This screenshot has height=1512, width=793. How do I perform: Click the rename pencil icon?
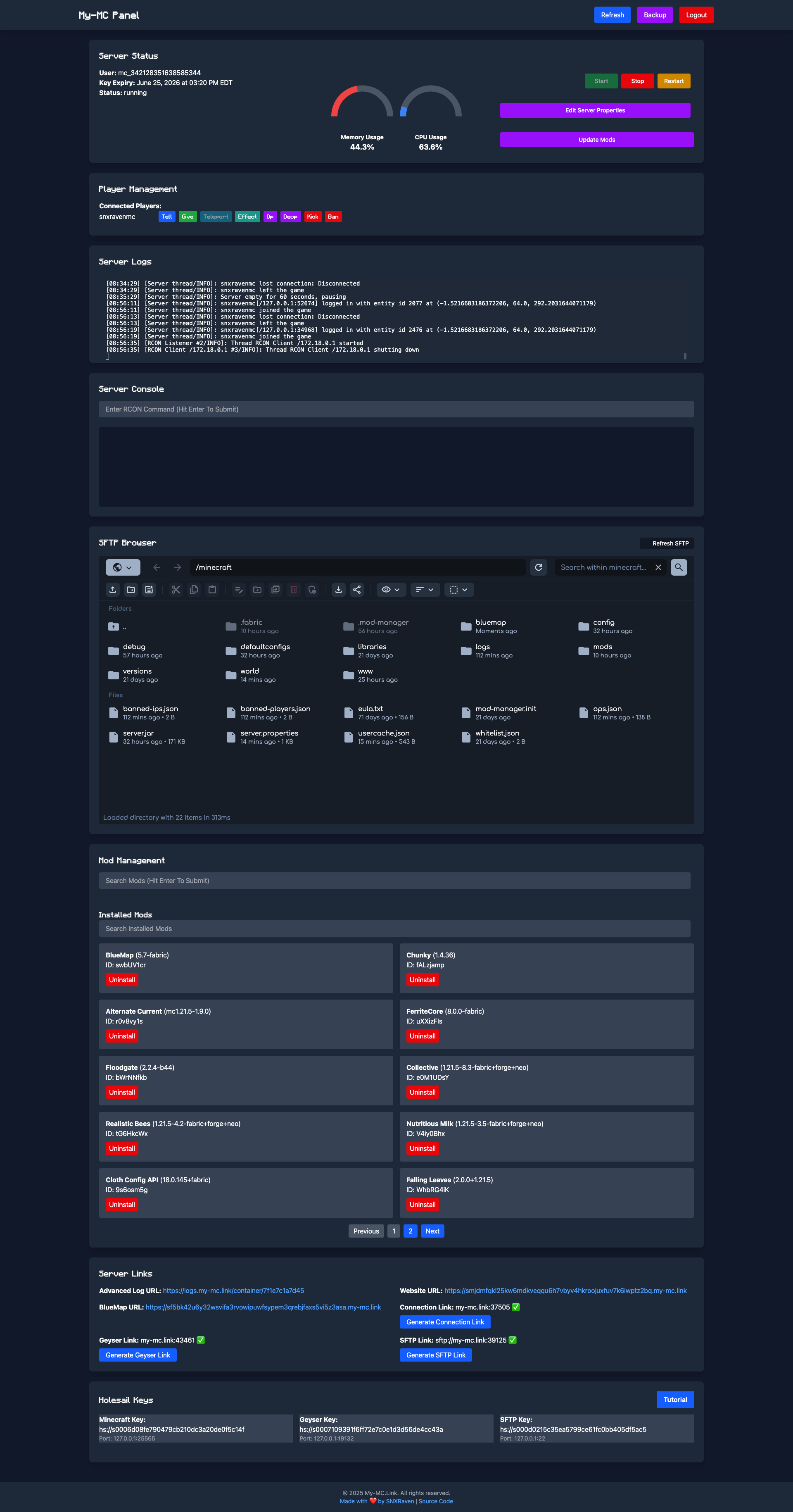coord(239,589)
